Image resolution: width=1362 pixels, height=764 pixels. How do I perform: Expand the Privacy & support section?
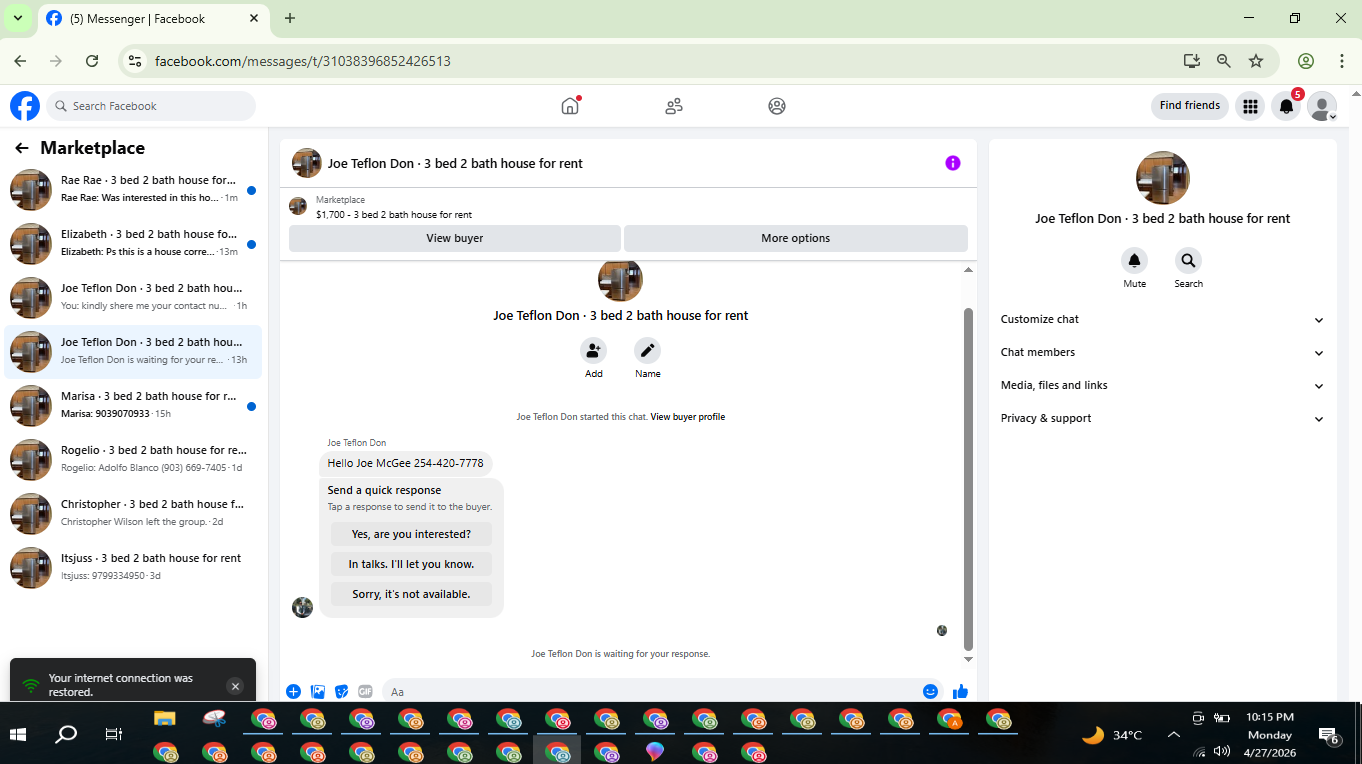pyautogui.click(x=1162, y=419)
